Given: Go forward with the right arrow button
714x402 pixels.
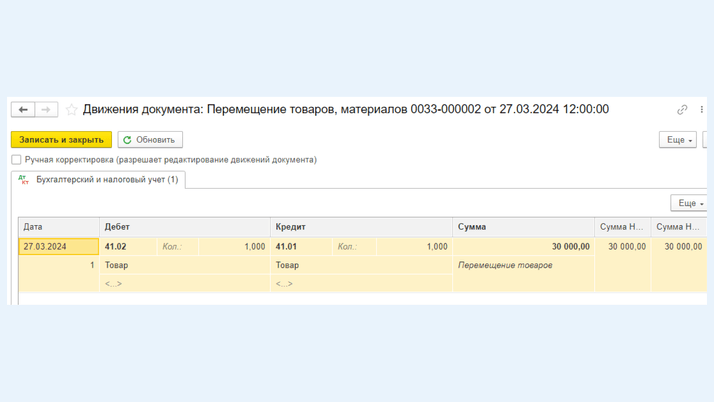Looking at the screenshot, I should pos(46,109).
